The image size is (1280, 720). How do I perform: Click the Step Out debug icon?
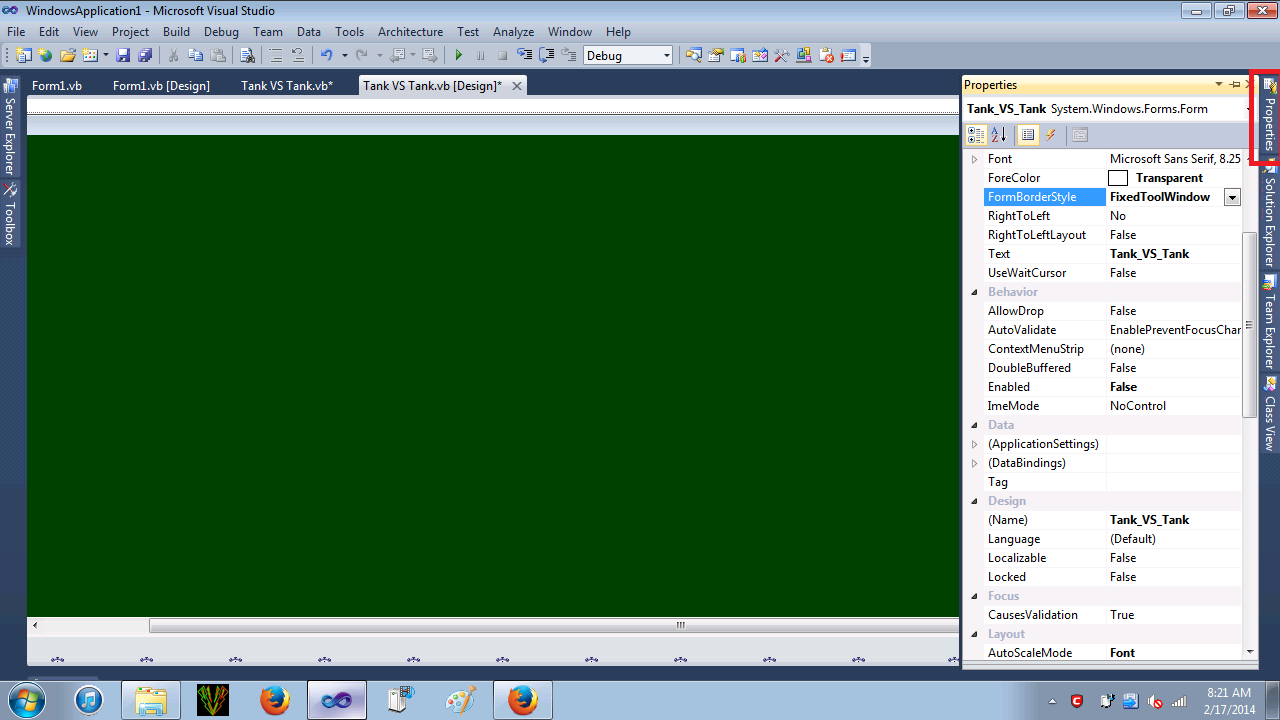(x=569, y=56)
